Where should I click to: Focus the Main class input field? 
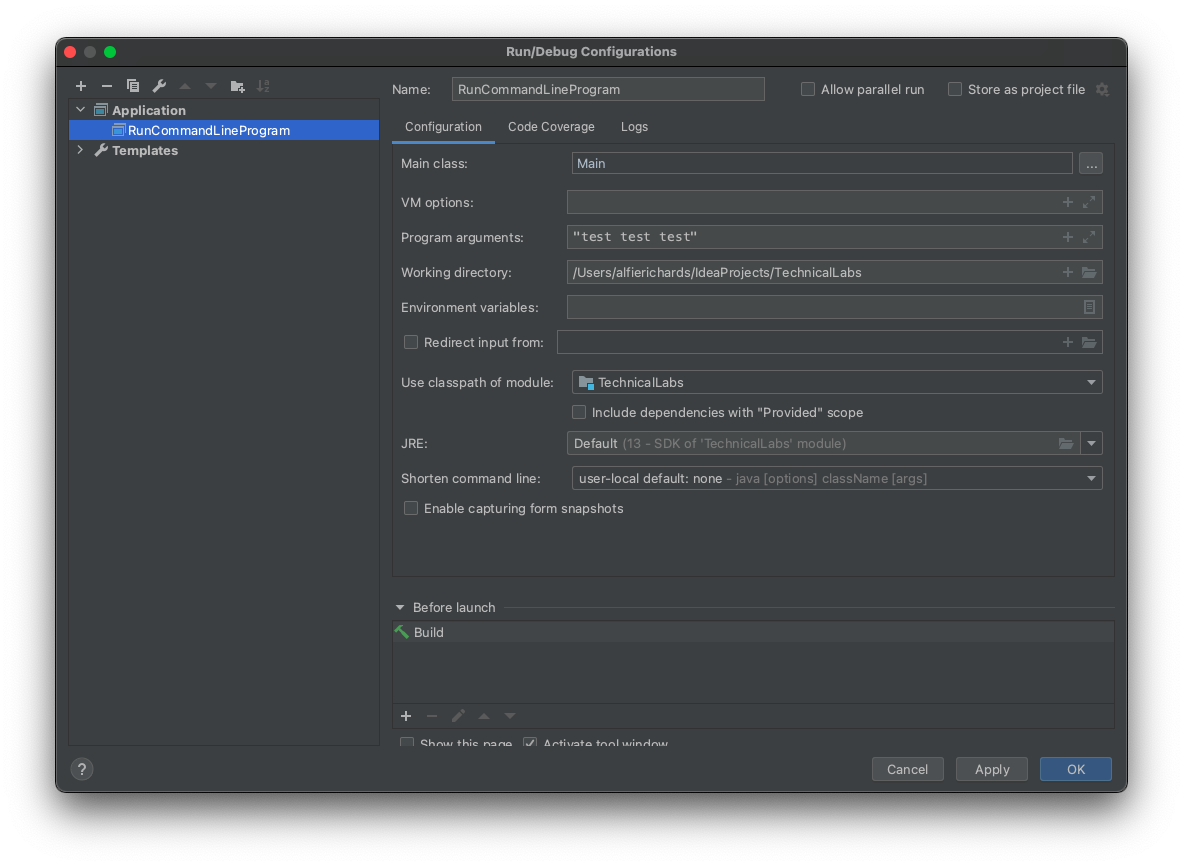click(x=822, y=164)
